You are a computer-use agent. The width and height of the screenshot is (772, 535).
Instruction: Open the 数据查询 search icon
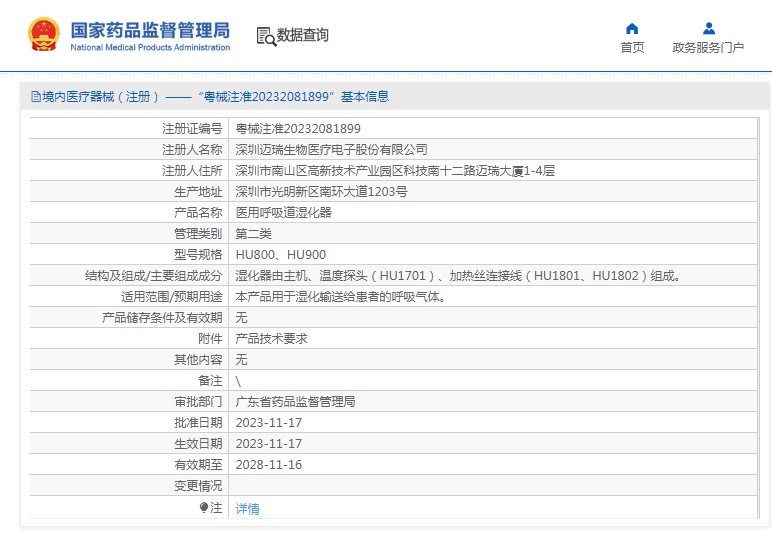266,36
